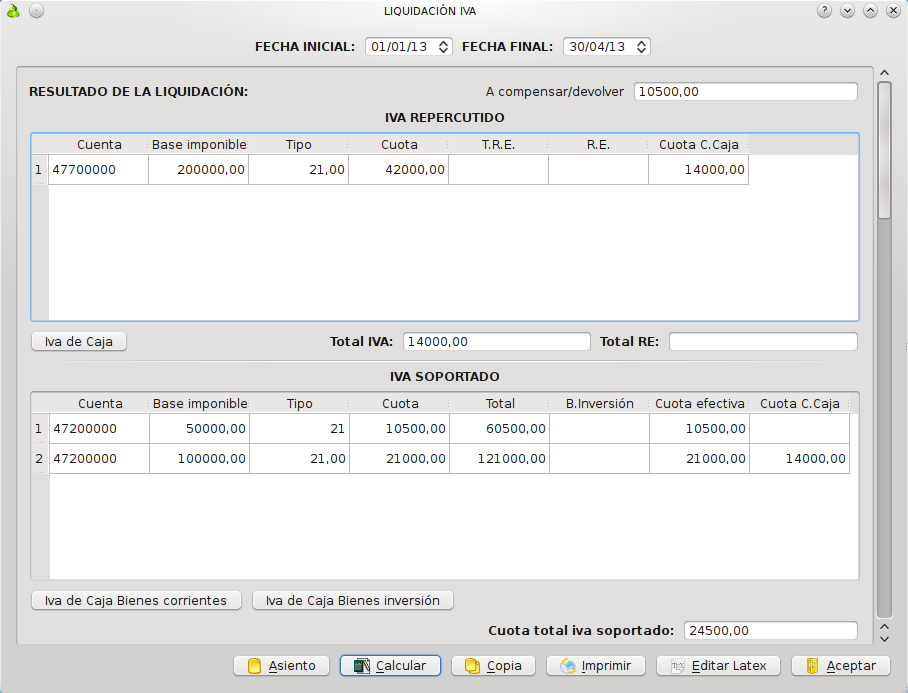Click the Cuota total iva soportado field
Viewport: 908px width, 693px height.
click(x=771, y=630)
